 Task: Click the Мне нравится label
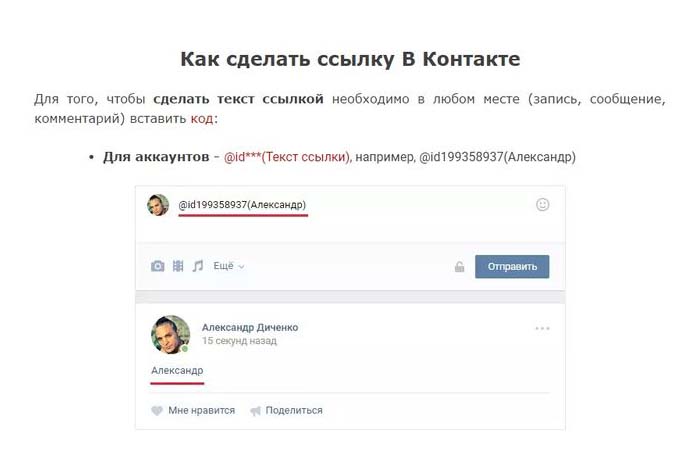point(201,411)
